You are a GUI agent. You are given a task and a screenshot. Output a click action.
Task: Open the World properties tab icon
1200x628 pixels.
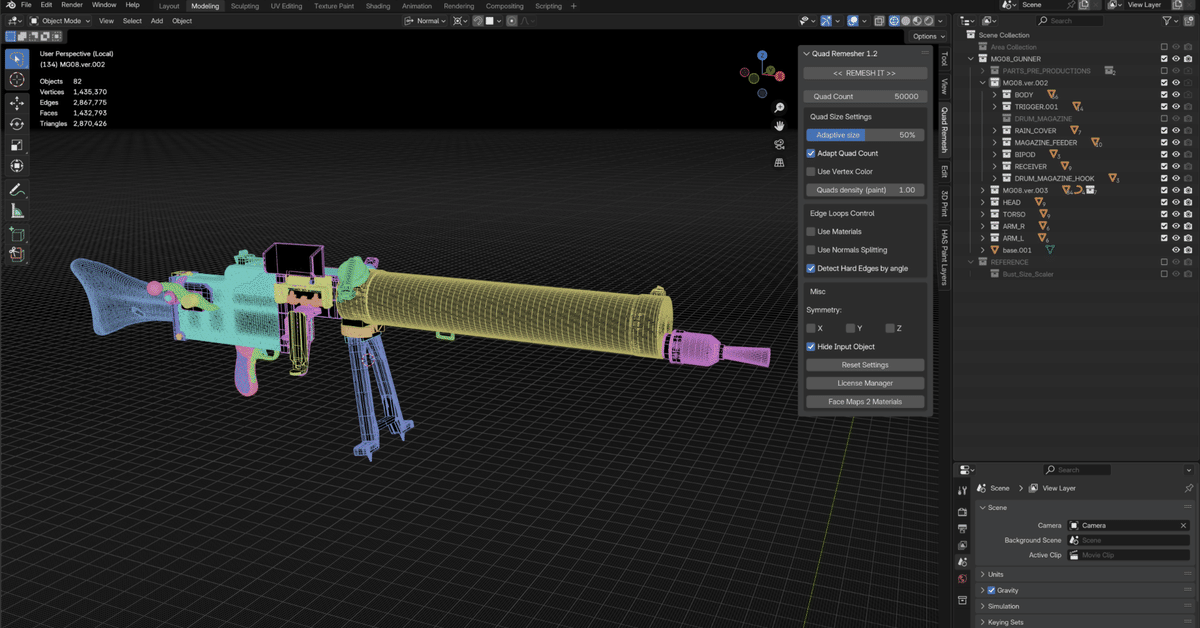tap(962, 578)
